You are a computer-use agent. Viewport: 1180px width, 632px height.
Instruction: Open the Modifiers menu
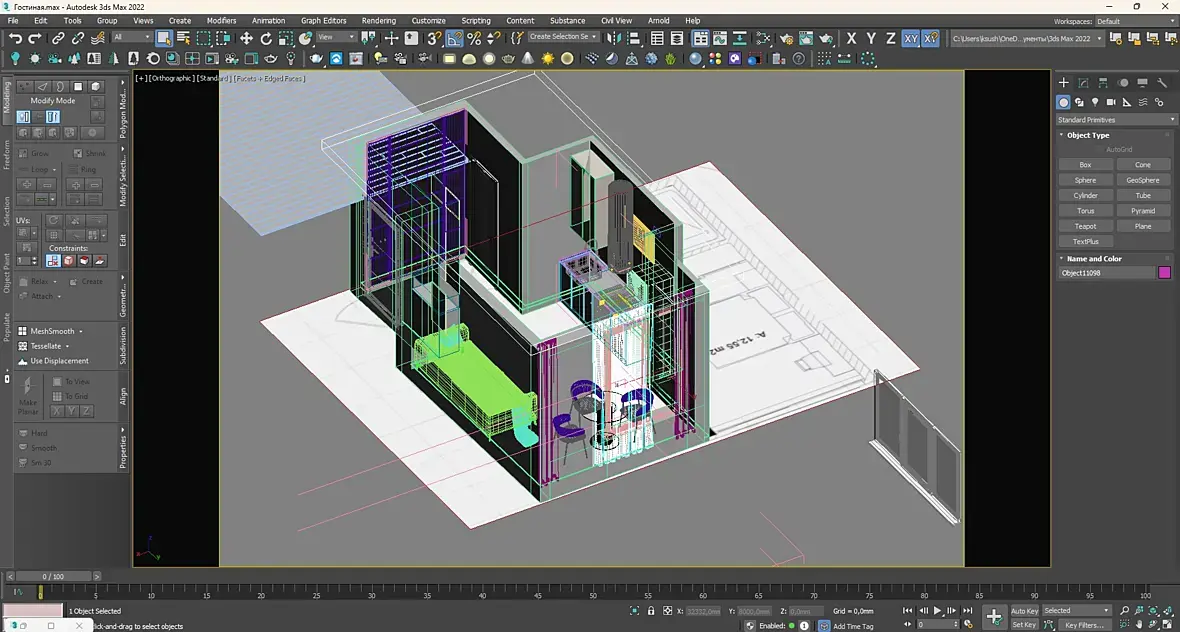[x=221, y=20]
